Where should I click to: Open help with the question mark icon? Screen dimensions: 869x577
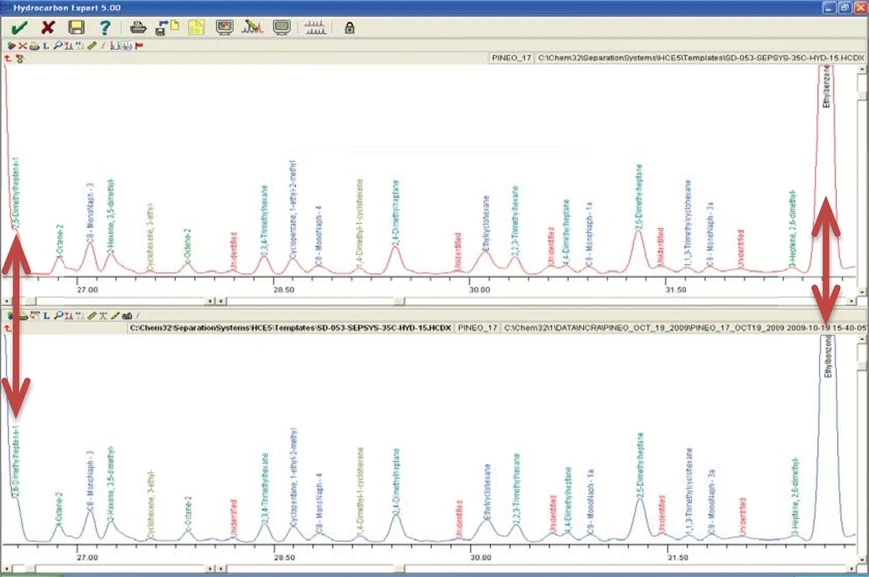coord(104,28)
